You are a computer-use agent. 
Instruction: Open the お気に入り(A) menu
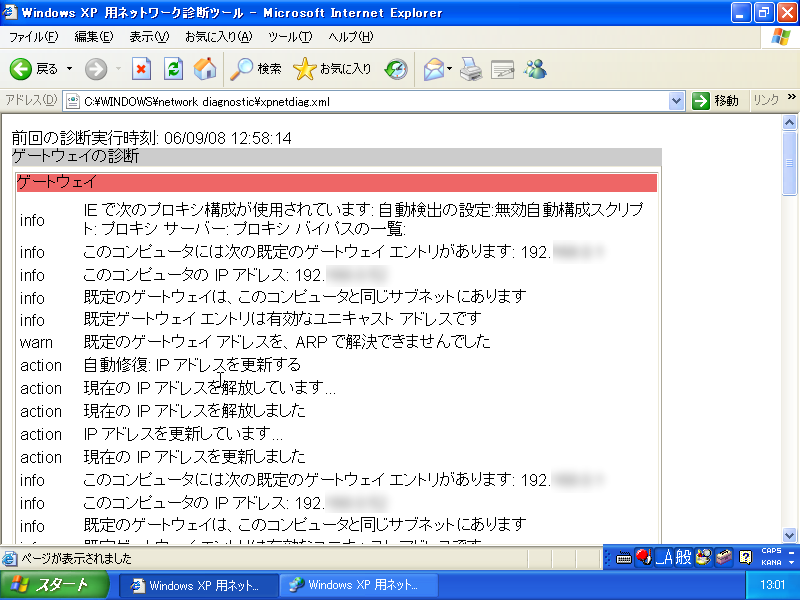[x=218, y=37]
